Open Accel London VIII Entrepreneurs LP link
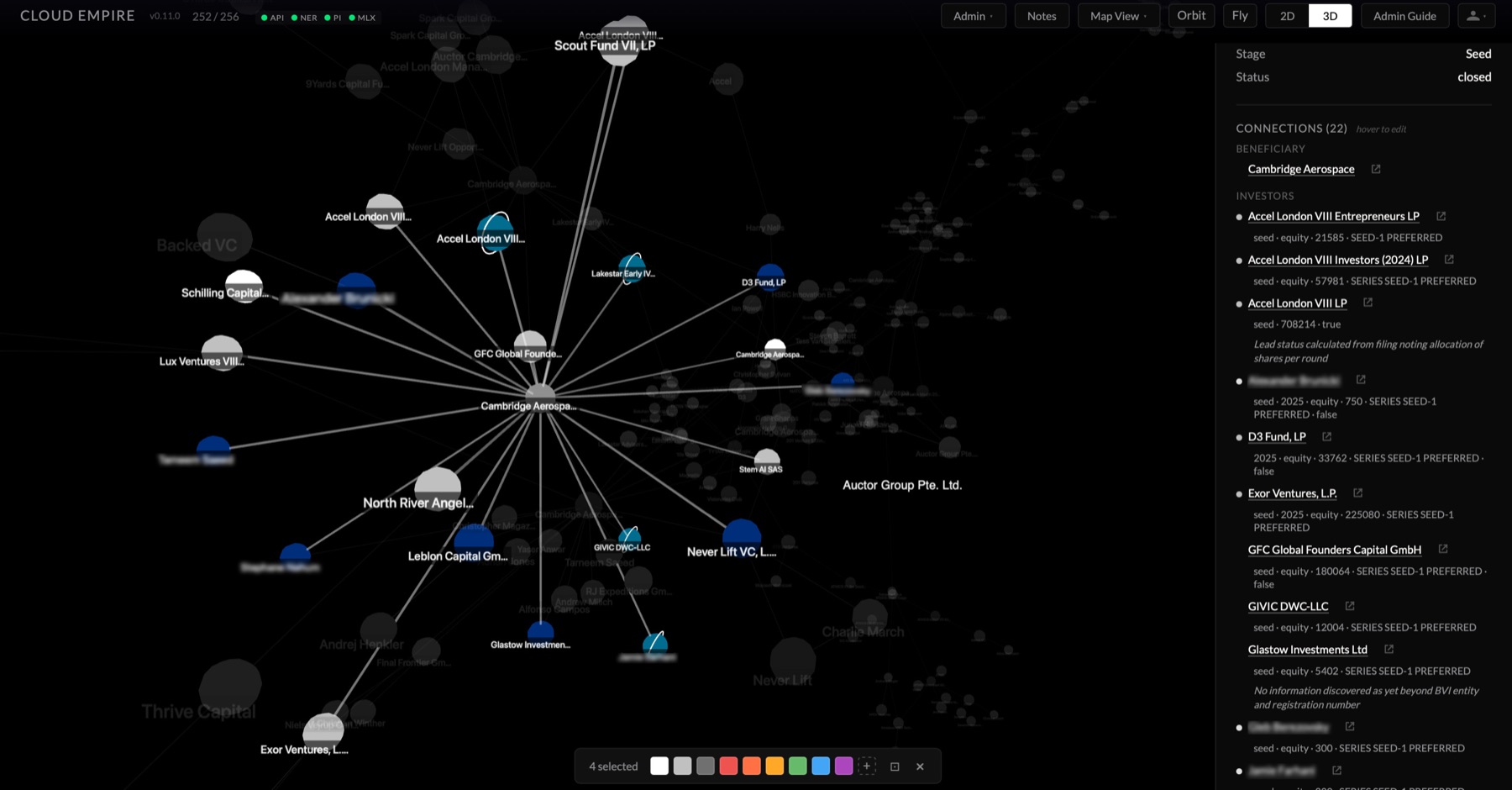Viewport: 1512px width, 790px height. 1333,216
